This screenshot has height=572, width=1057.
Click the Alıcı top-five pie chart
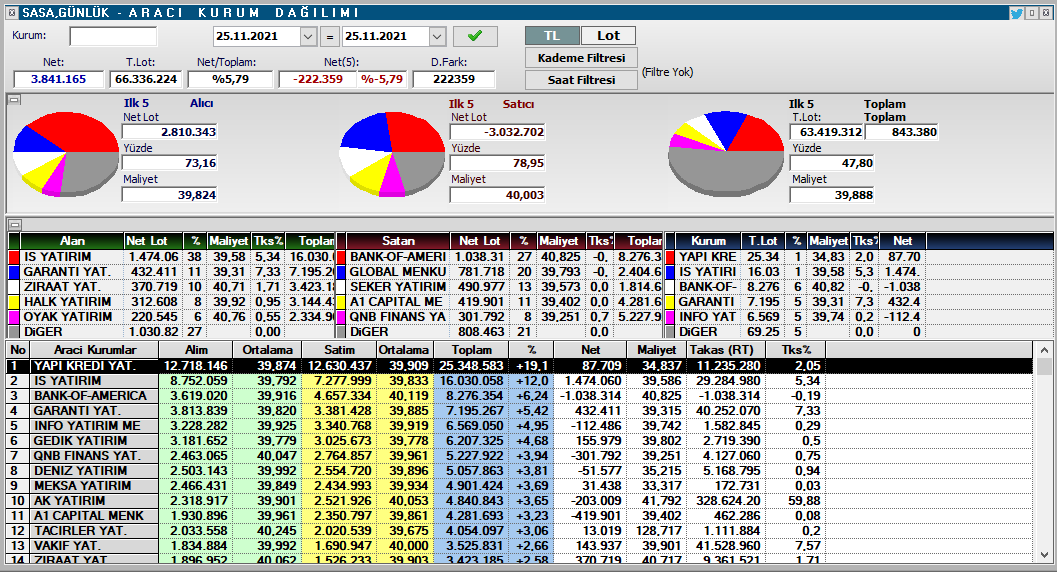click(x=66, y=154)
